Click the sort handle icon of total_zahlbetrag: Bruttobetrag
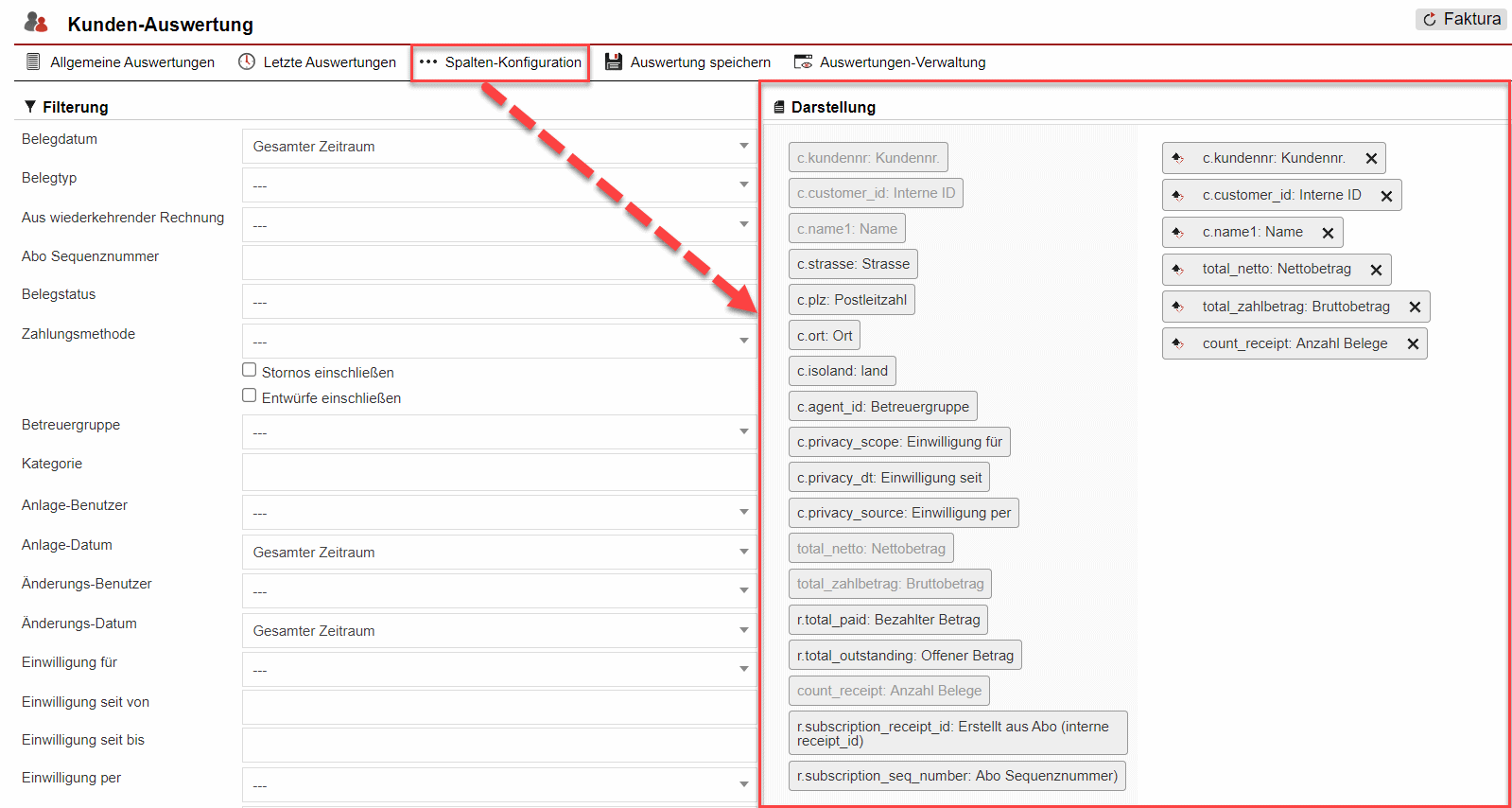The image size is (1512, 808). click(x=1177, y=307)
